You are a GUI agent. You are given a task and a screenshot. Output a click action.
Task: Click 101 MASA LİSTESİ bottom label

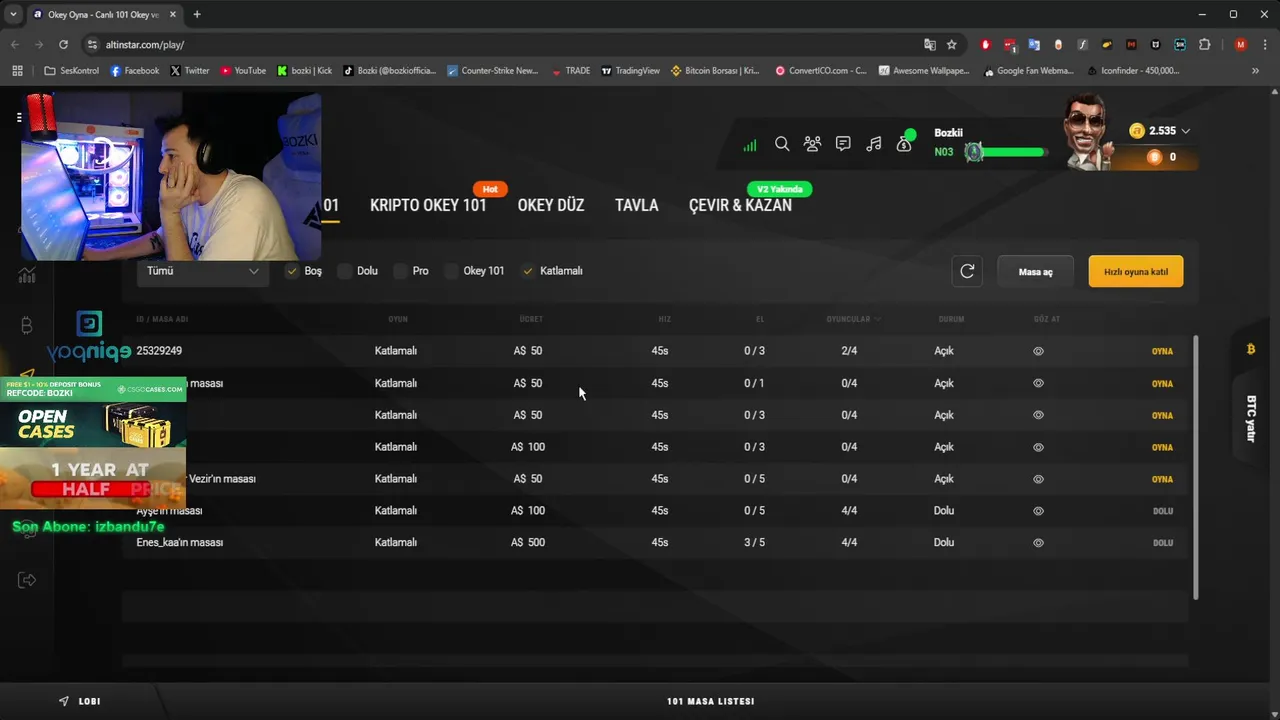710,702
